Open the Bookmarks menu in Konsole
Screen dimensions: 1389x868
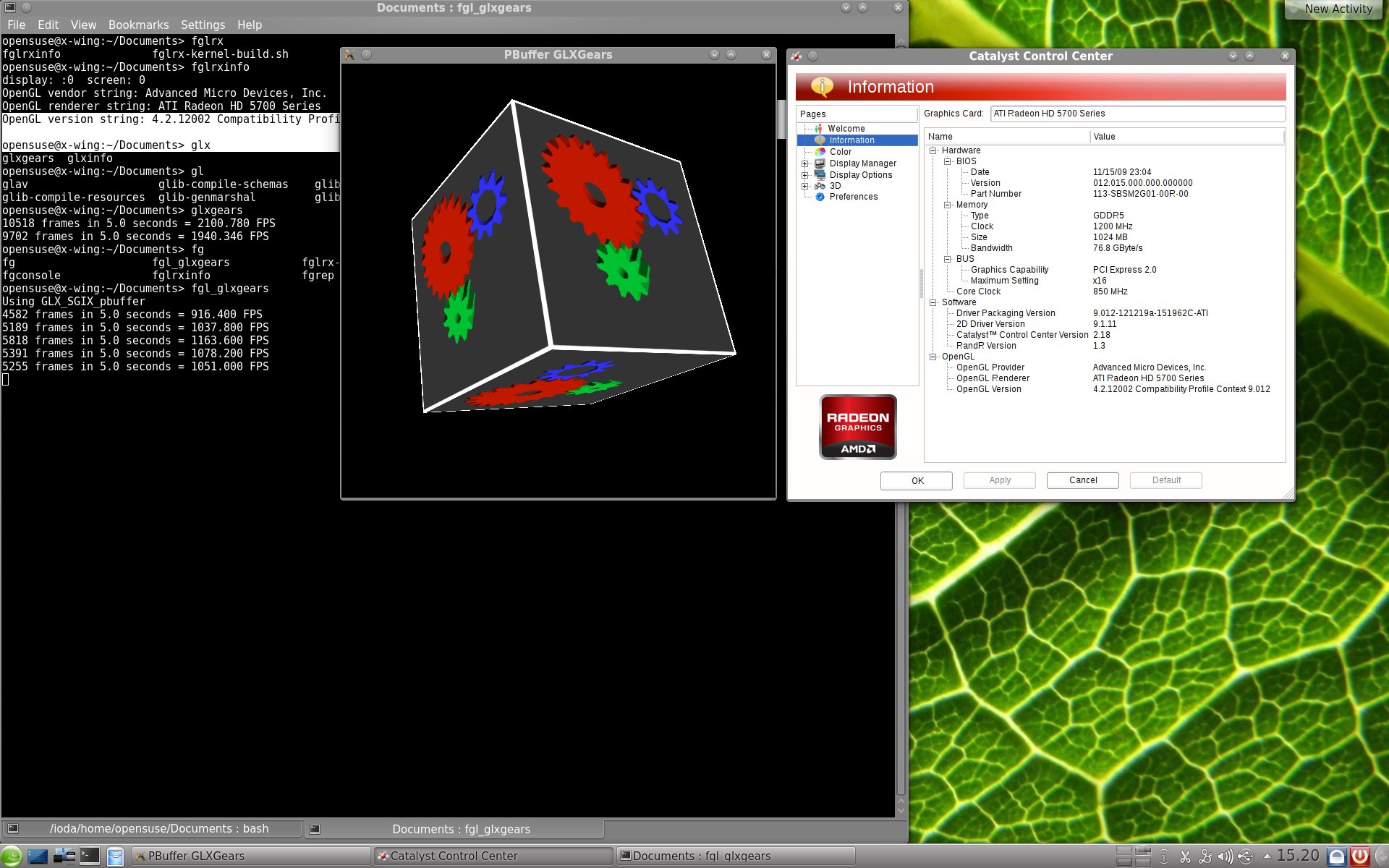click(138, 25)
